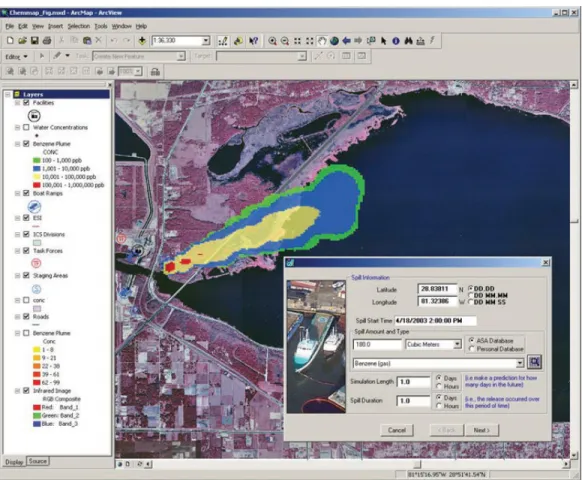582x480 pixels.
Task: Toggle ICS Divisions layer visibility
Action: 26,234
